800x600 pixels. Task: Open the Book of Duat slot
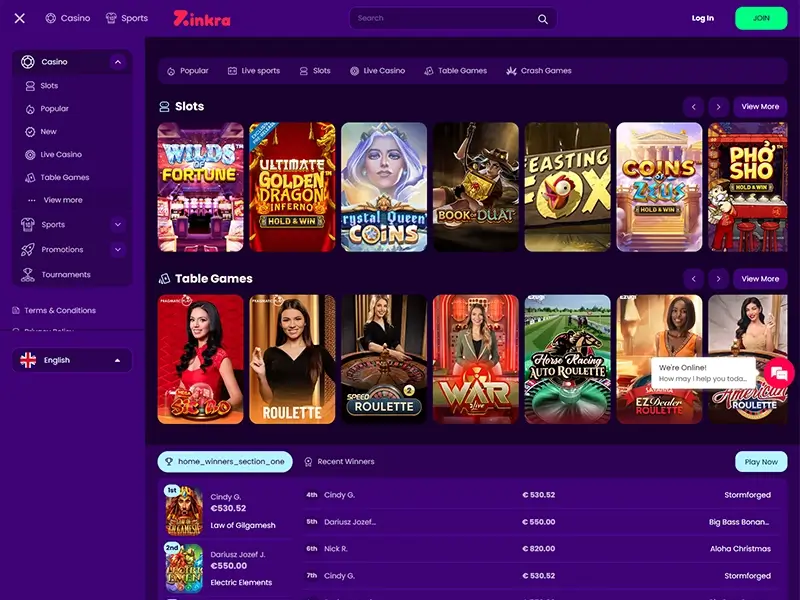click(x=476, y=187)
